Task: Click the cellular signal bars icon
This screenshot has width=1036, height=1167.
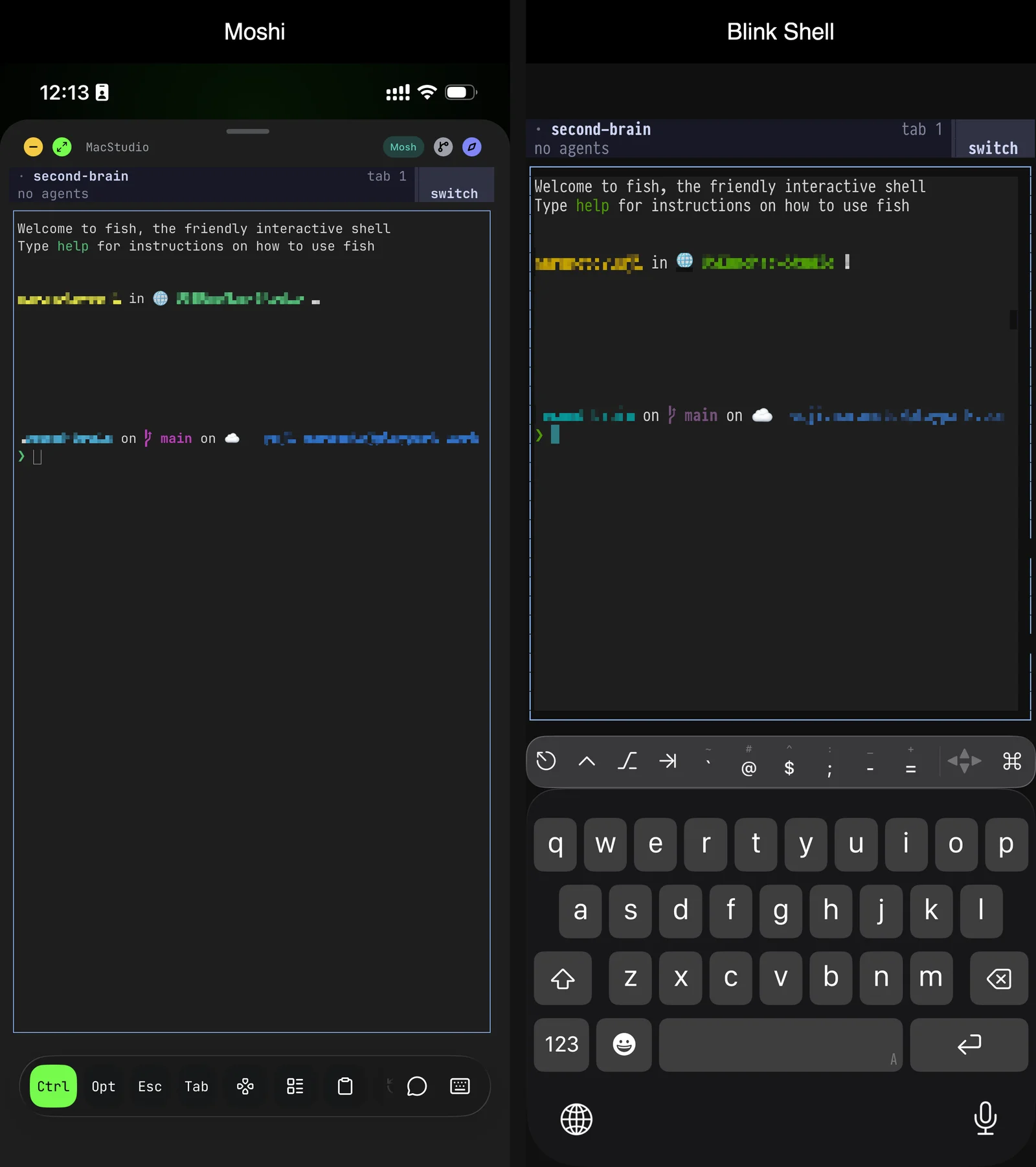Action: 398,92
